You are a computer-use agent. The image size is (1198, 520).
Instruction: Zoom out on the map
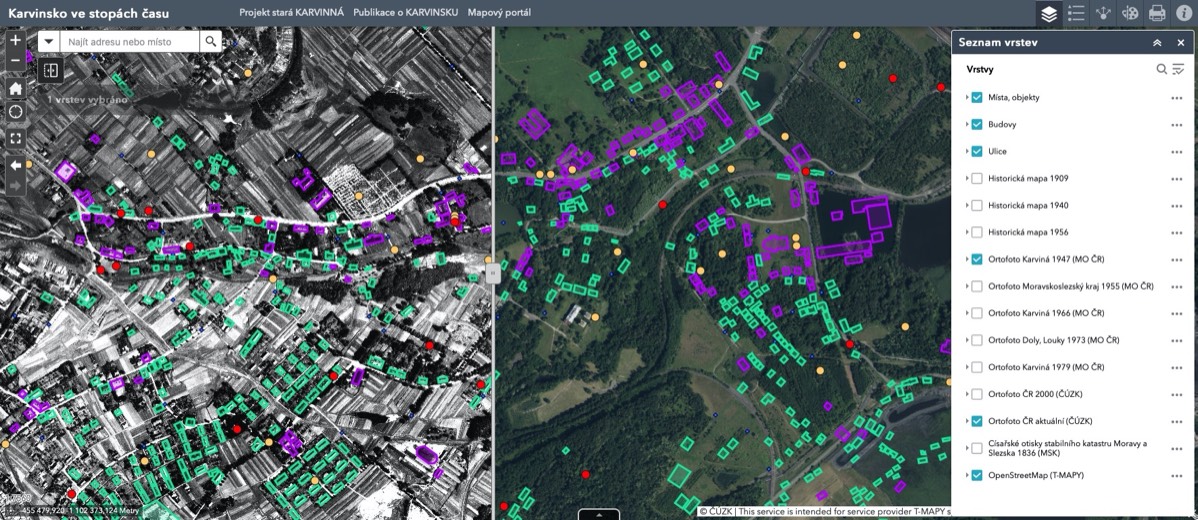[x=15, y=60]
